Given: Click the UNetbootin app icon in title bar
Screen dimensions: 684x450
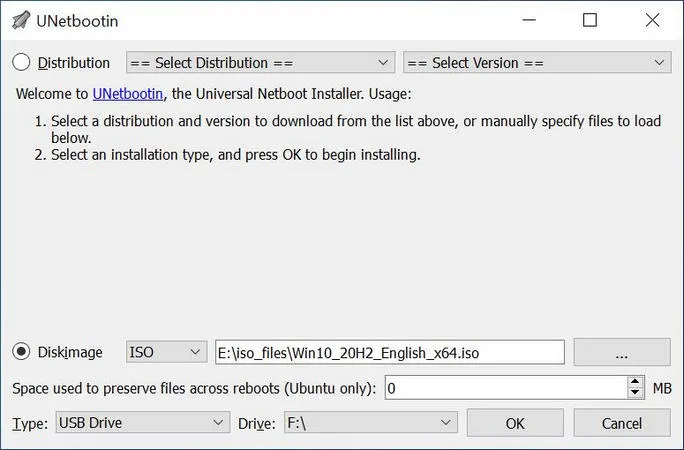Looking at the screenshot, I should pyautogui.click(x=20, y=20).
